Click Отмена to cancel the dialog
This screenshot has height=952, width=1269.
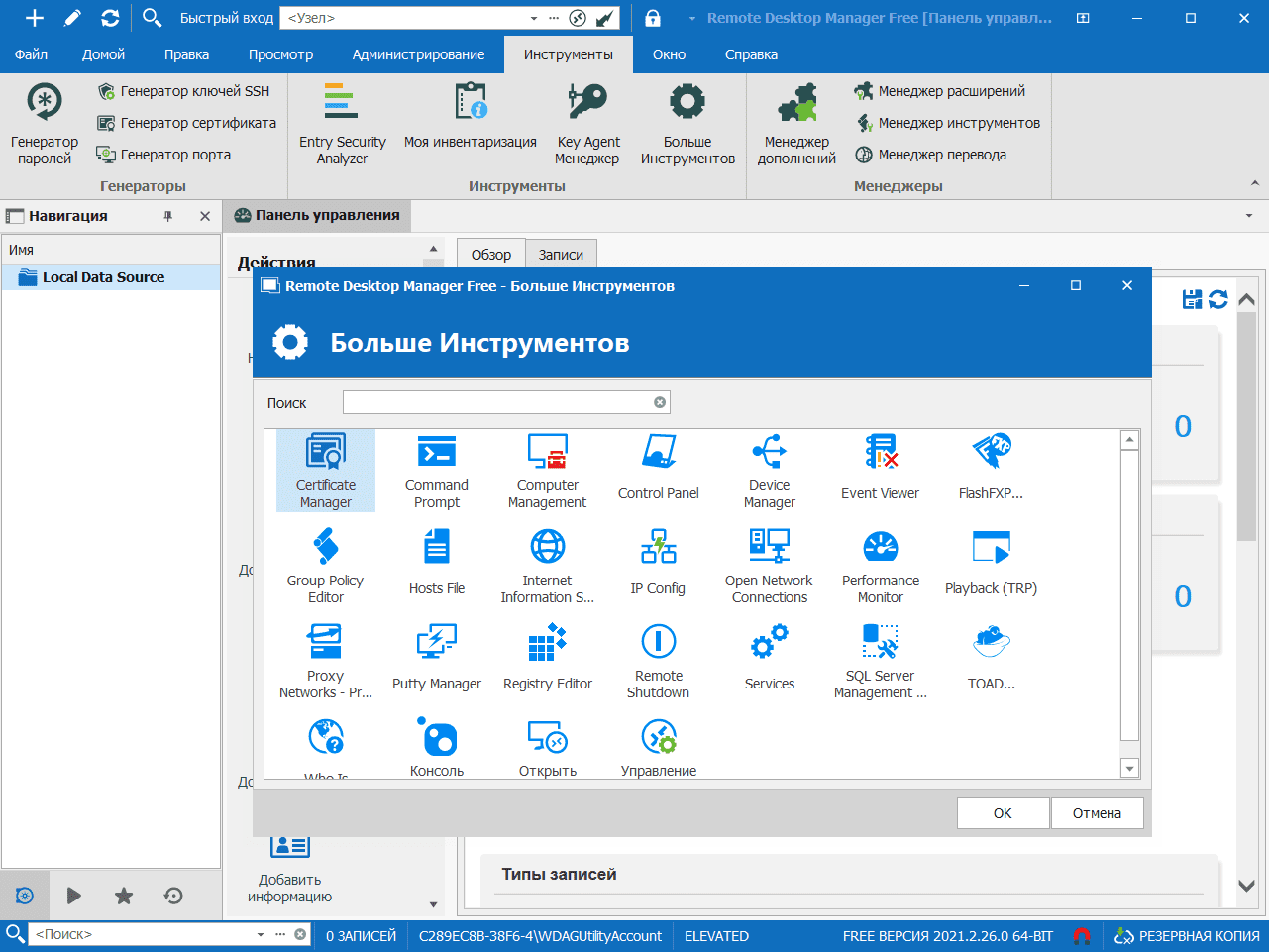(1097, 813)
